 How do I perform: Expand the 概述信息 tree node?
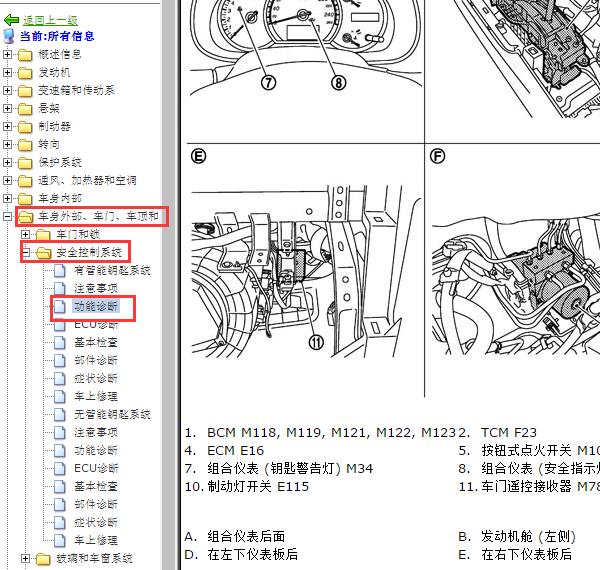[x=8, y=55]
